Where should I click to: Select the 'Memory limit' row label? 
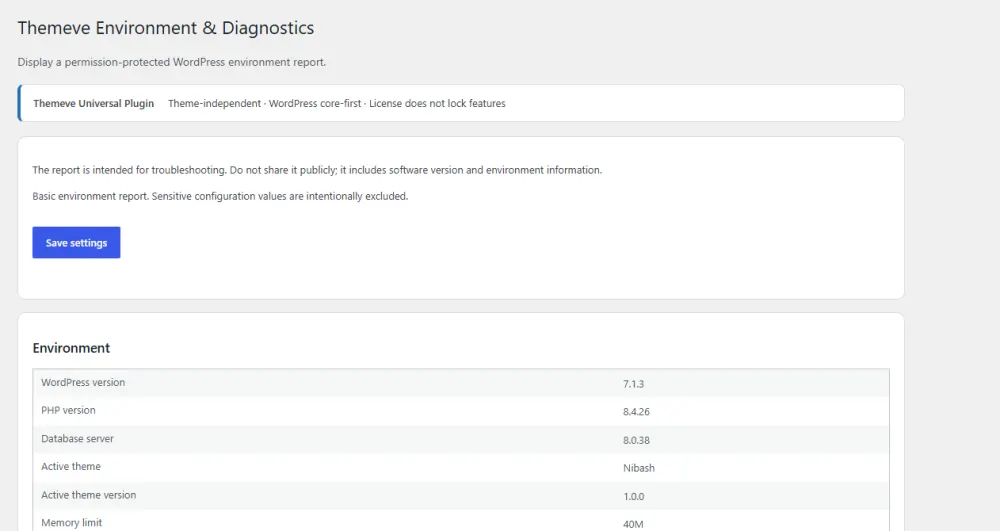click(71, 523)
